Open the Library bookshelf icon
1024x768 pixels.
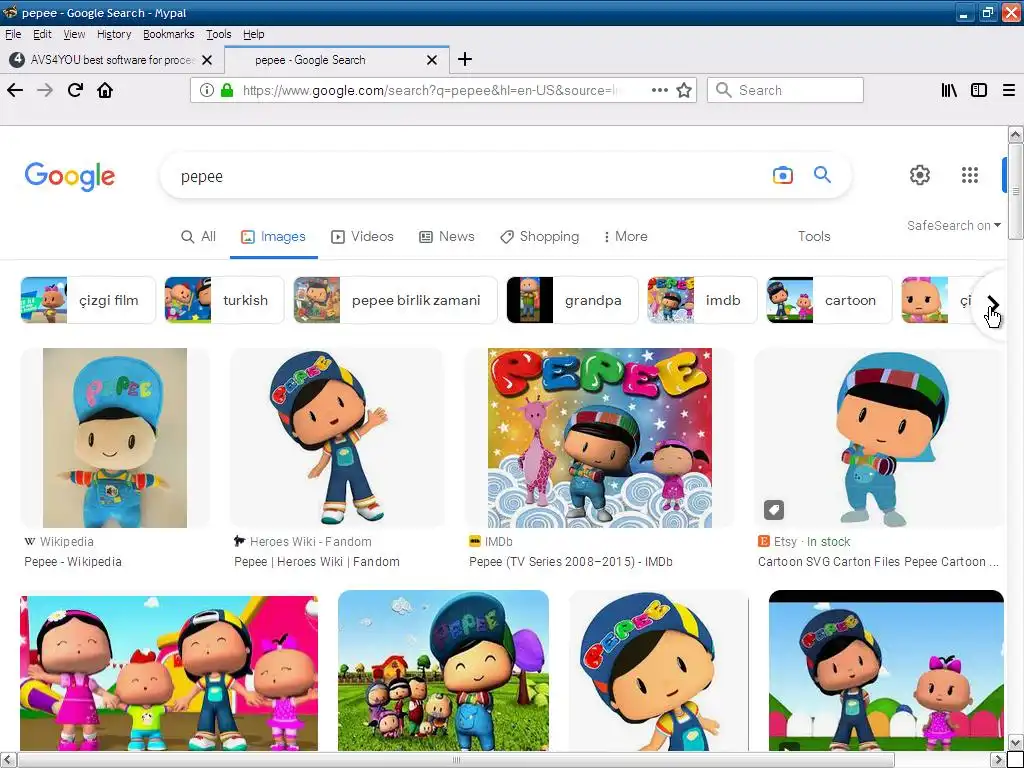(949, 90)
